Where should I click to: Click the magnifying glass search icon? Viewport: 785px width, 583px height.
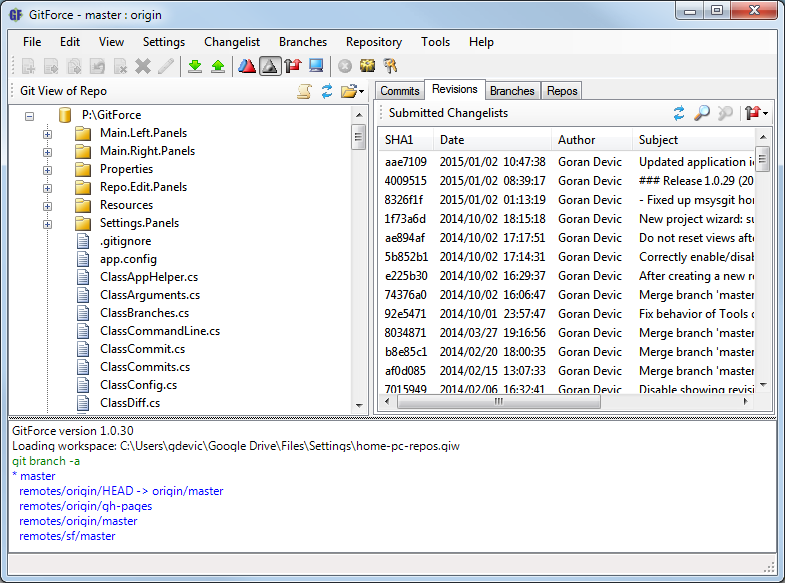coord(702,113)
